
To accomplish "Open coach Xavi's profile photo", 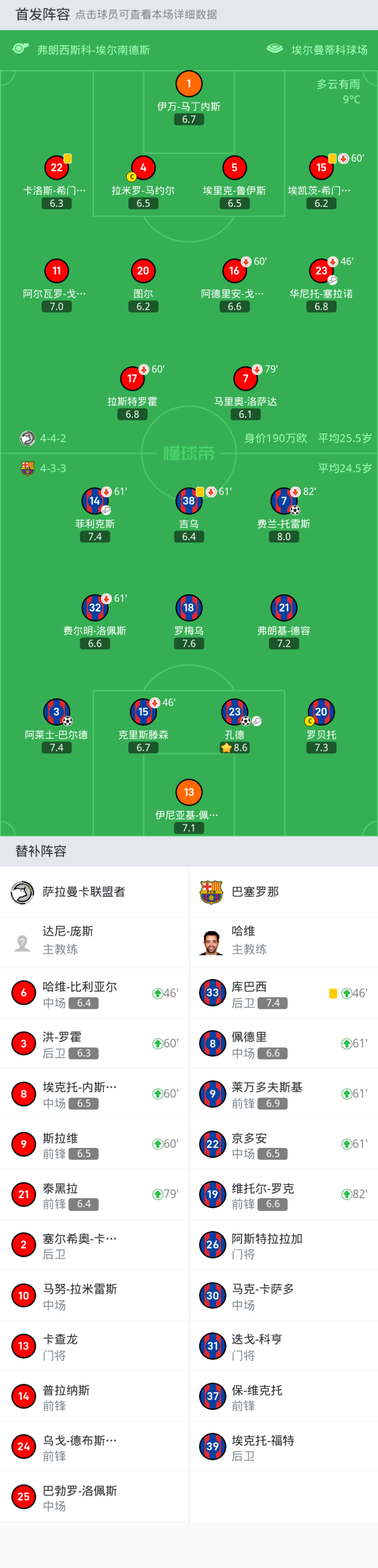I will tap(211, 942).
